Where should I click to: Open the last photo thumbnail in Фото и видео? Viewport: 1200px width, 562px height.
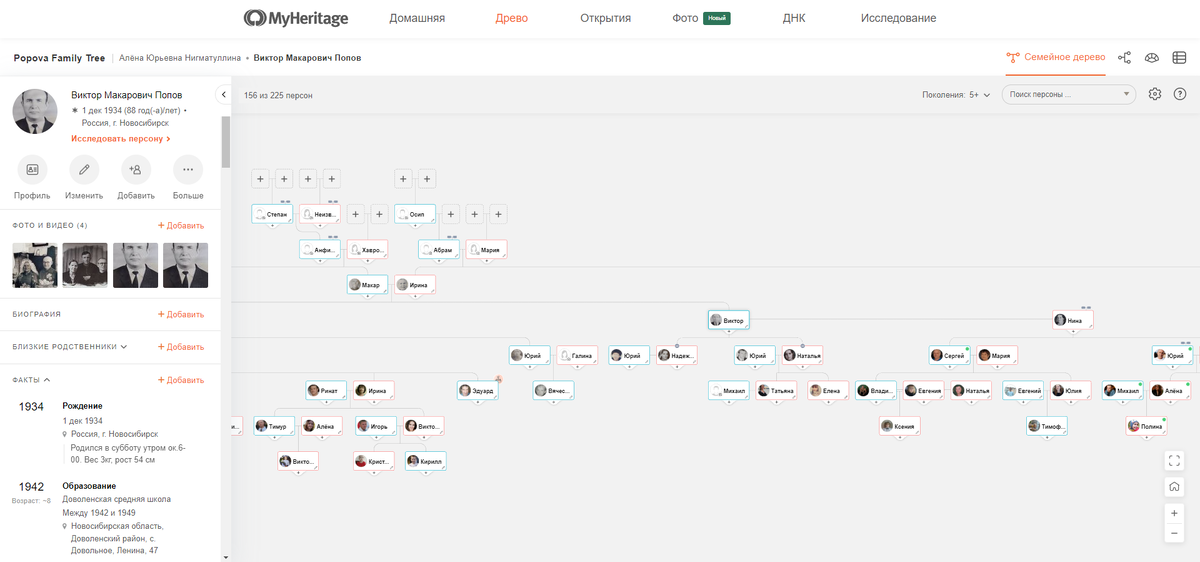[185, 265]
